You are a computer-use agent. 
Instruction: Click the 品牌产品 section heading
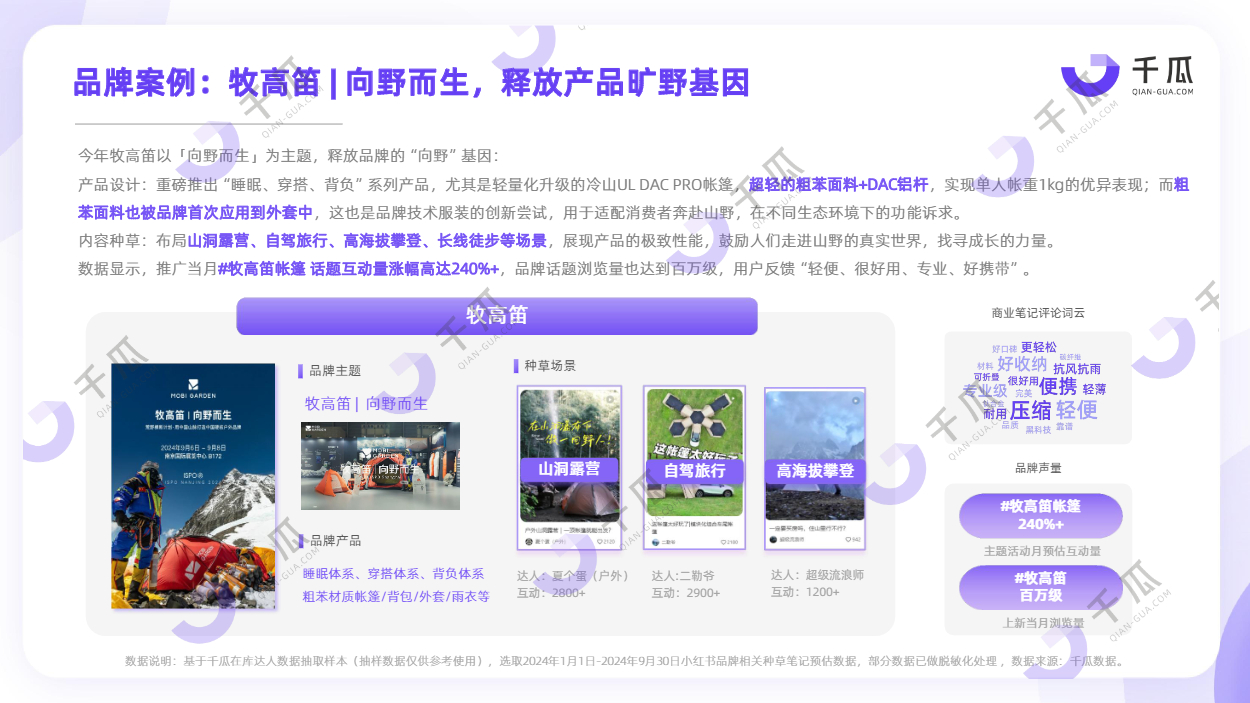pyautogui.click(x=335, y=540)
